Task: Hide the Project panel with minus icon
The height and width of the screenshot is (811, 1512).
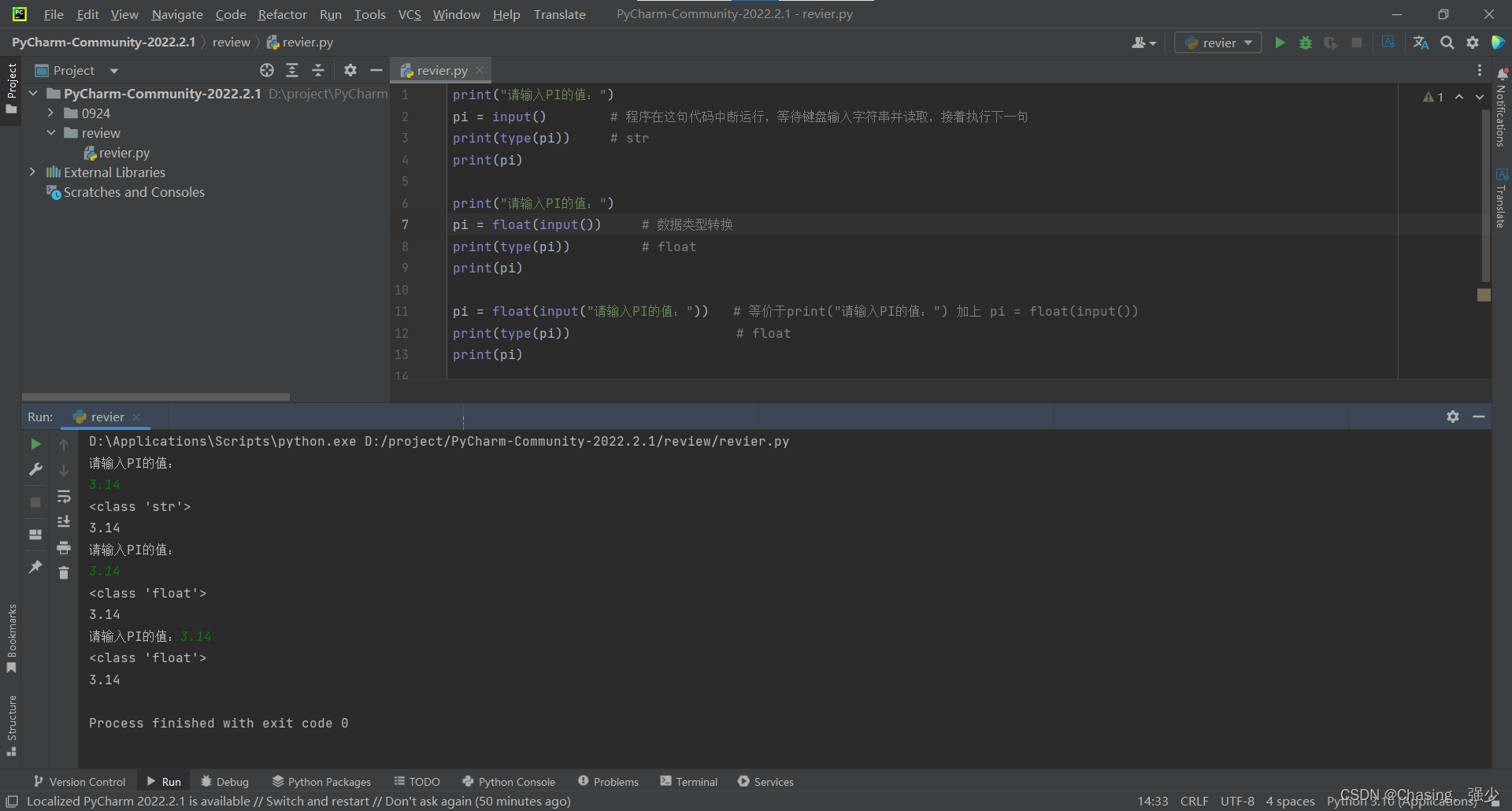Action: 376,70
